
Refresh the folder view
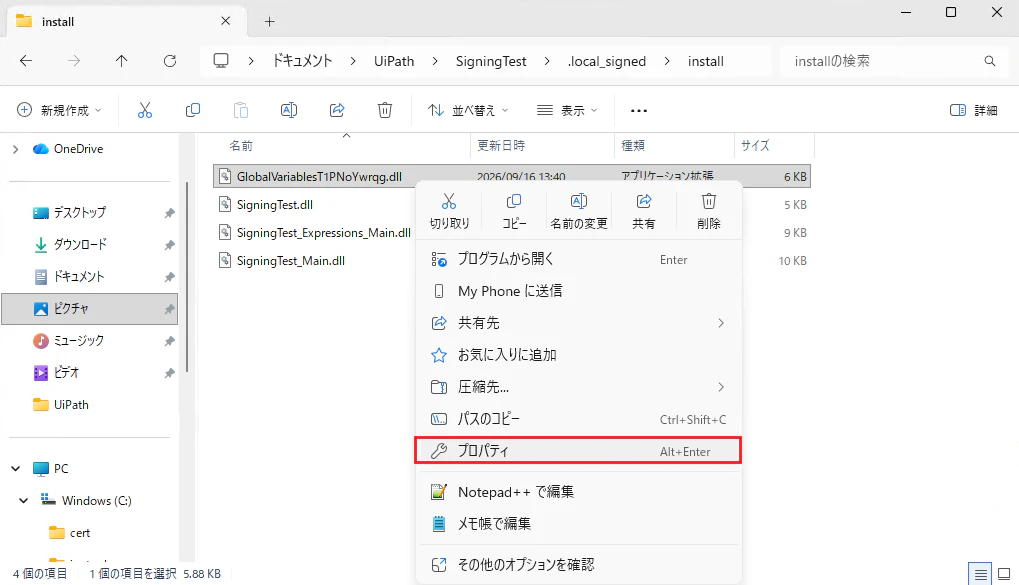pyautogui.click(x=170, y=61)
